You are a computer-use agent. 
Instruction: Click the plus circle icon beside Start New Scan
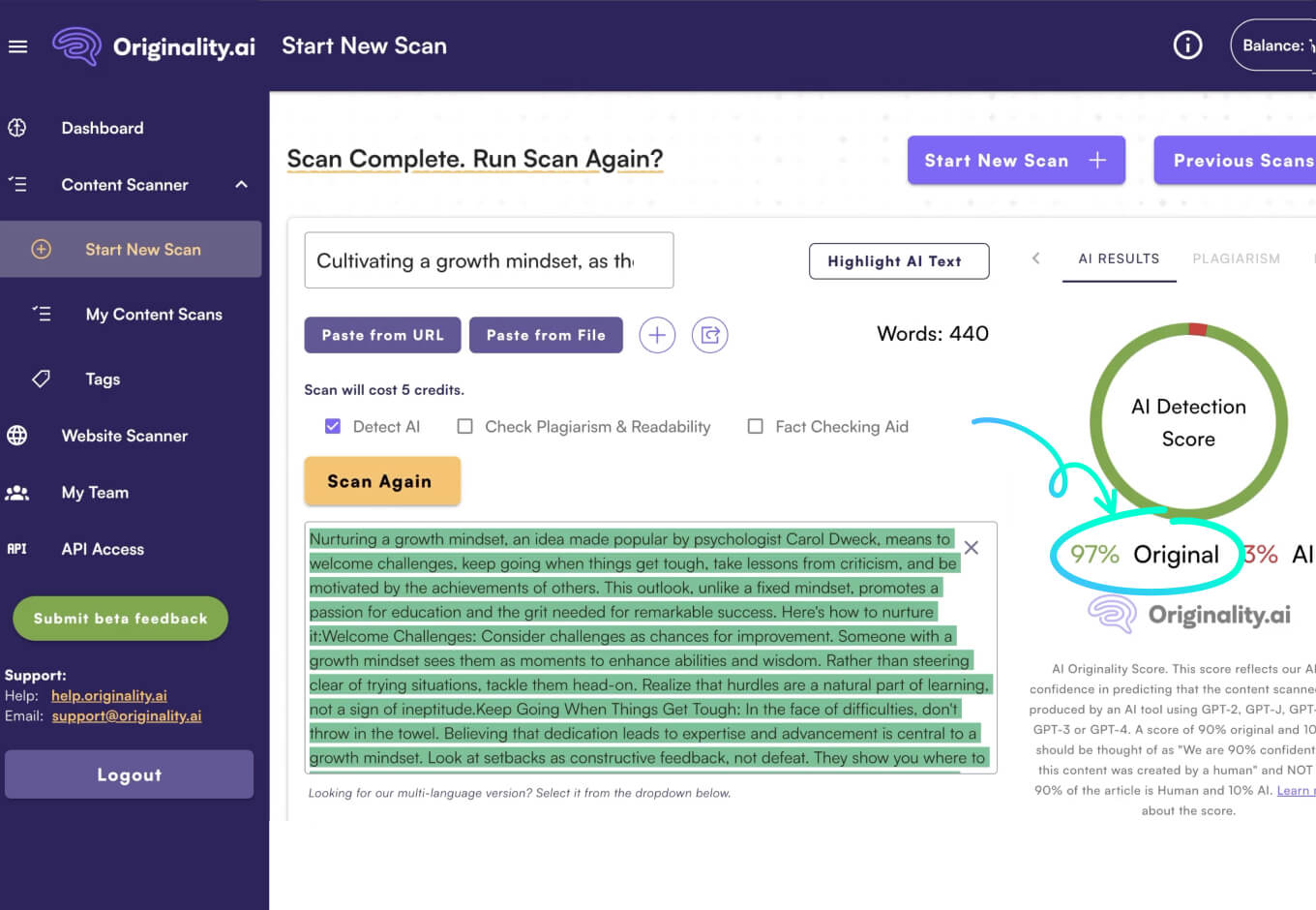coord(41,250)
